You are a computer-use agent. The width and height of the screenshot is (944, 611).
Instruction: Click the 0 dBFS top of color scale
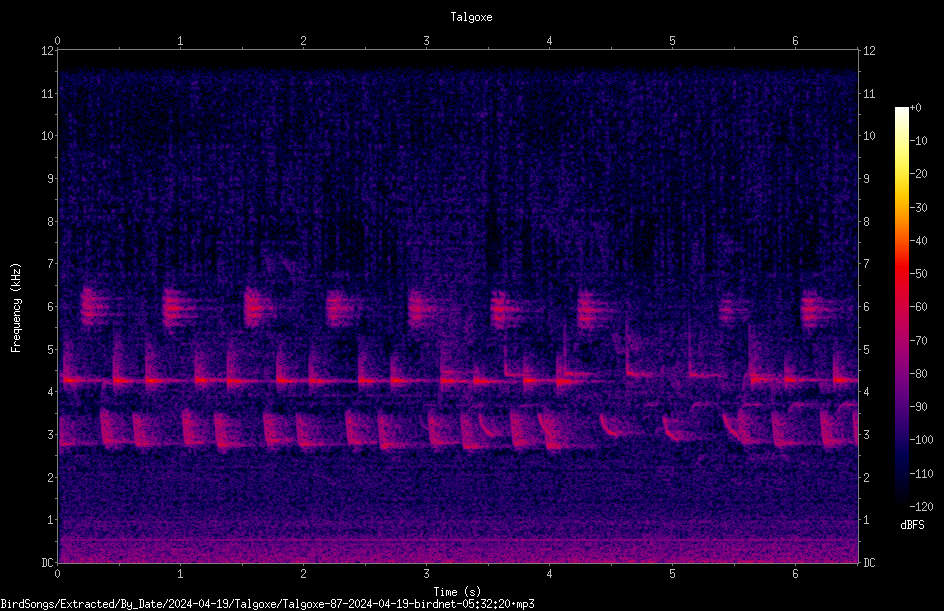coord(915,108)
